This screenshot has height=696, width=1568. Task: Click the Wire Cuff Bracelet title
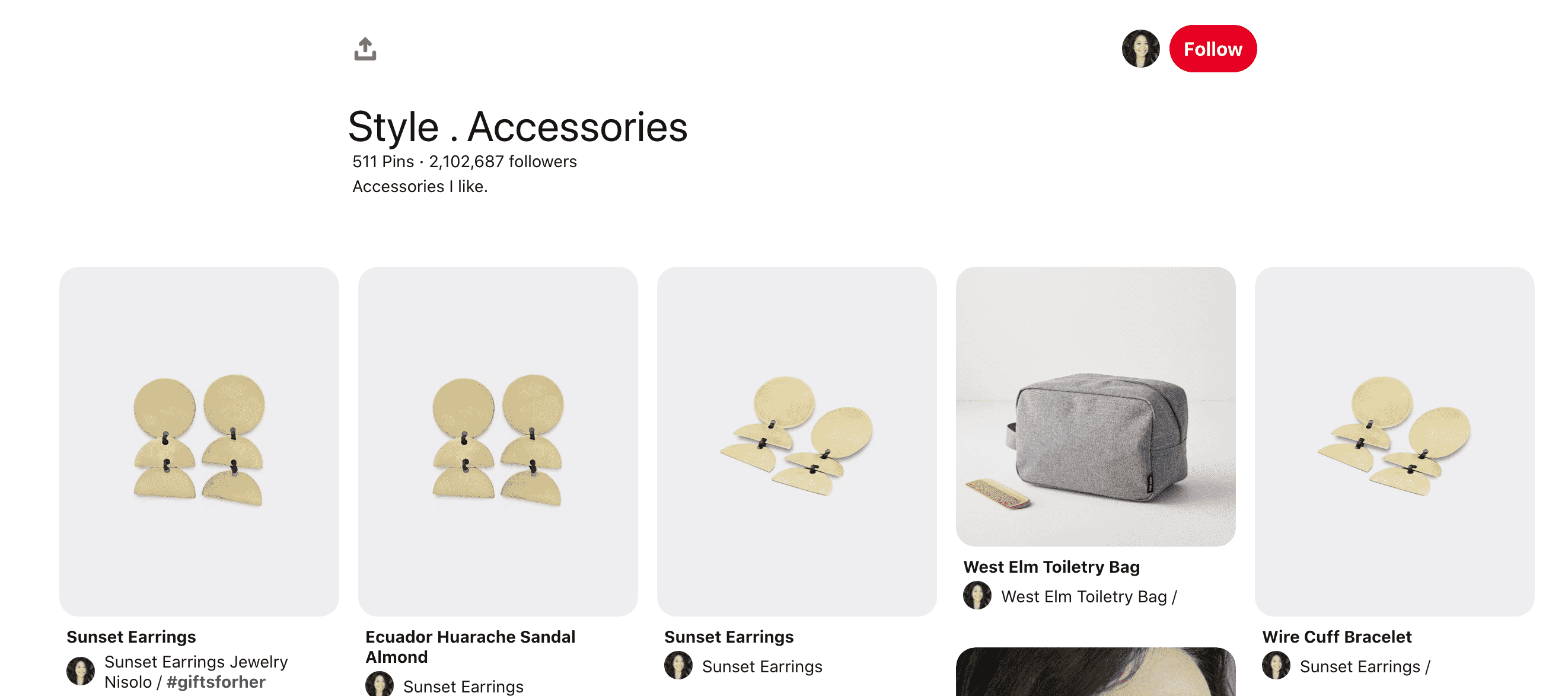(1337, 637)
